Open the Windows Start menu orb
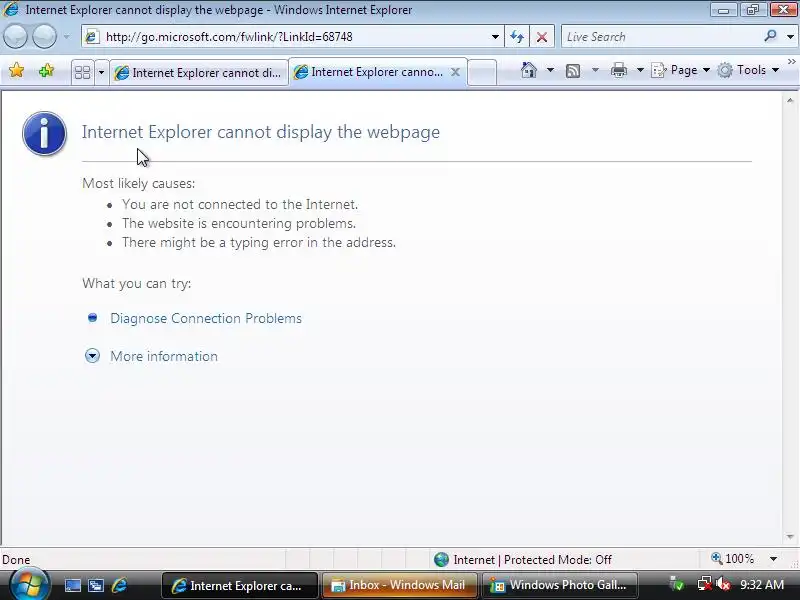Viewport: 800px width, 600px height. click(29, 585)
